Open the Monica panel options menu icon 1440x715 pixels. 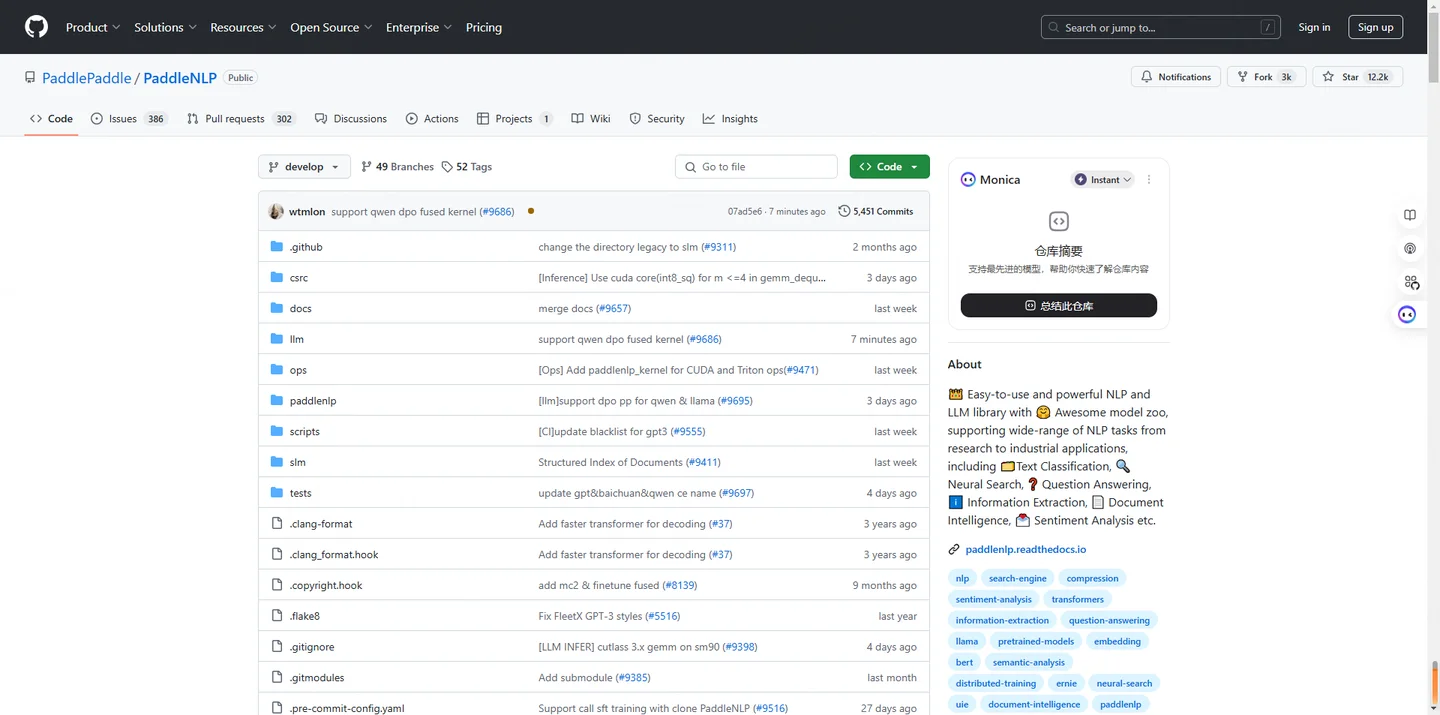[x=1149, y=180]
